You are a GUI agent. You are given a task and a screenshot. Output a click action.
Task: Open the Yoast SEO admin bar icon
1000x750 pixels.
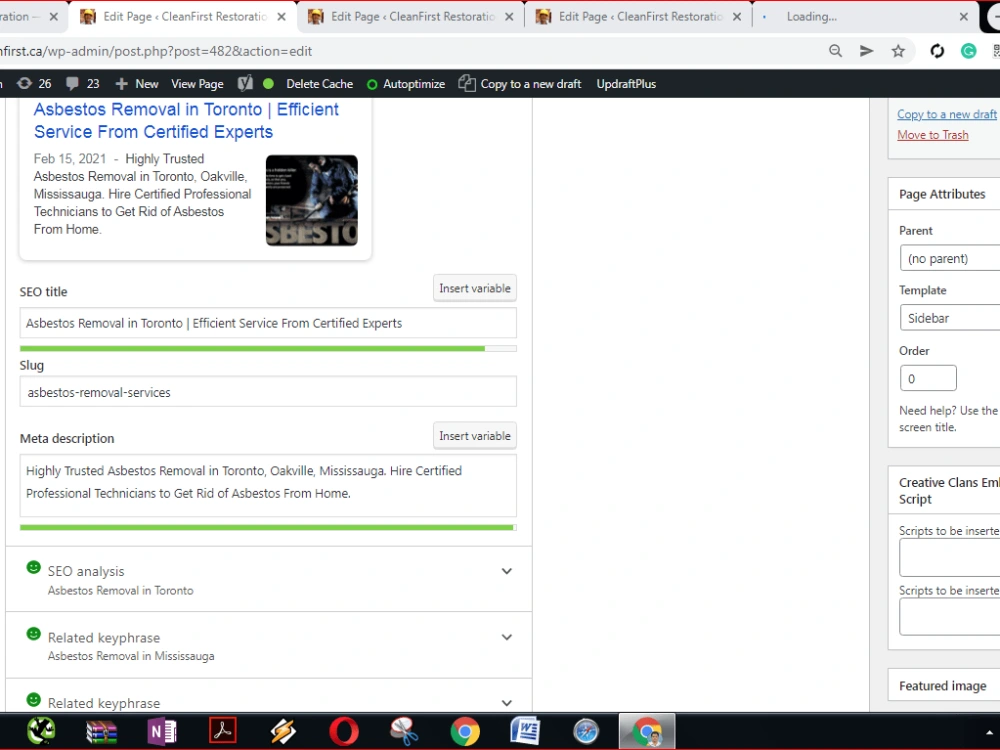point(245,84)
